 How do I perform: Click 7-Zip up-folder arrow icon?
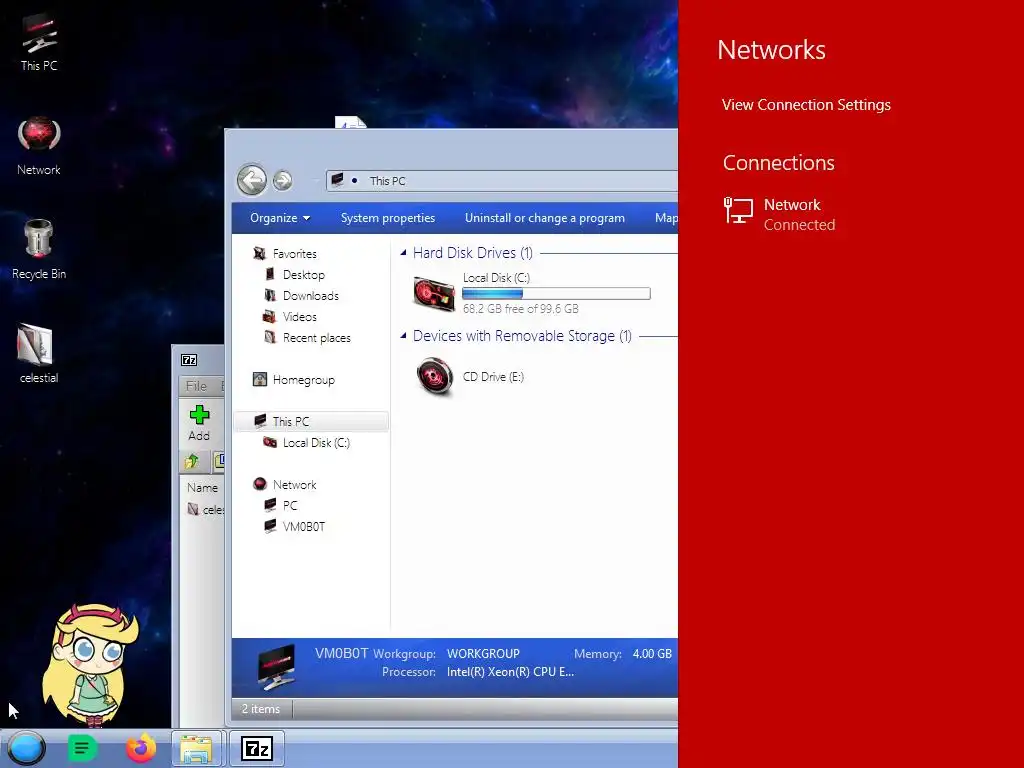191,461
